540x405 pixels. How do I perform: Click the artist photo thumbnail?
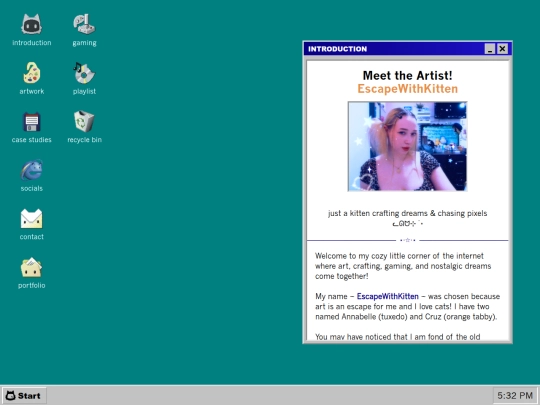point(407,146)
